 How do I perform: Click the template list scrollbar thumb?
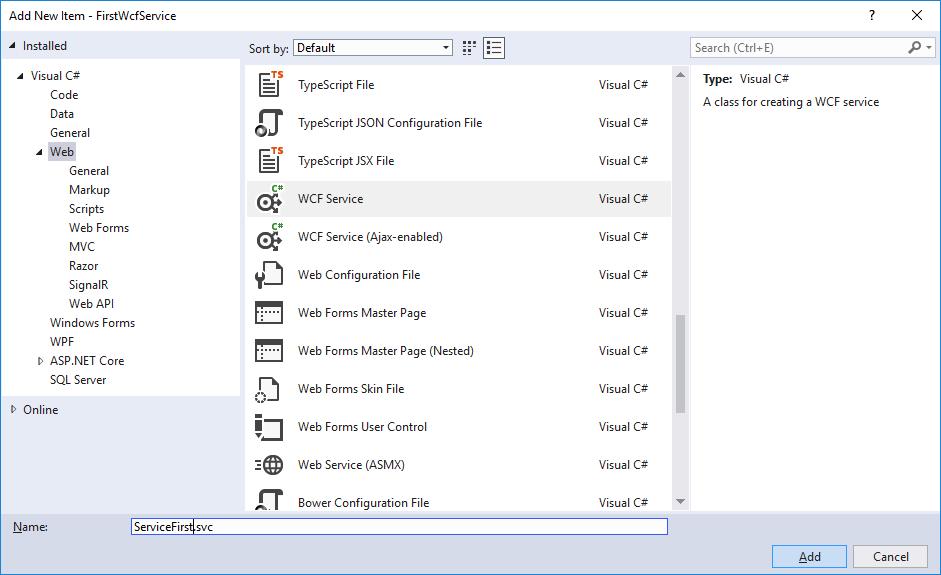(681, 364)
